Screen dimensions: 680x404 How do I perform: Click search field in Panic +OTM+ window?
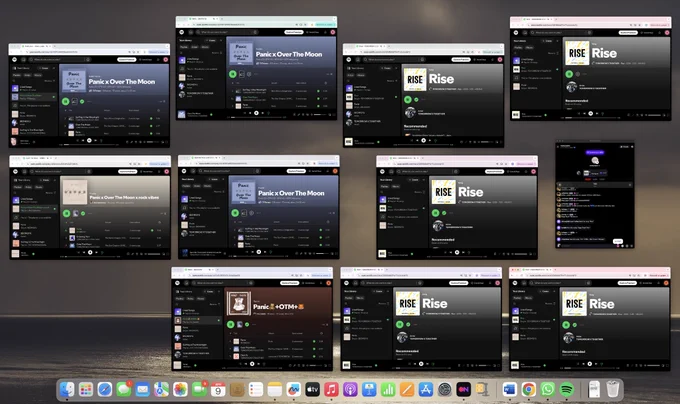pos(221,283)
